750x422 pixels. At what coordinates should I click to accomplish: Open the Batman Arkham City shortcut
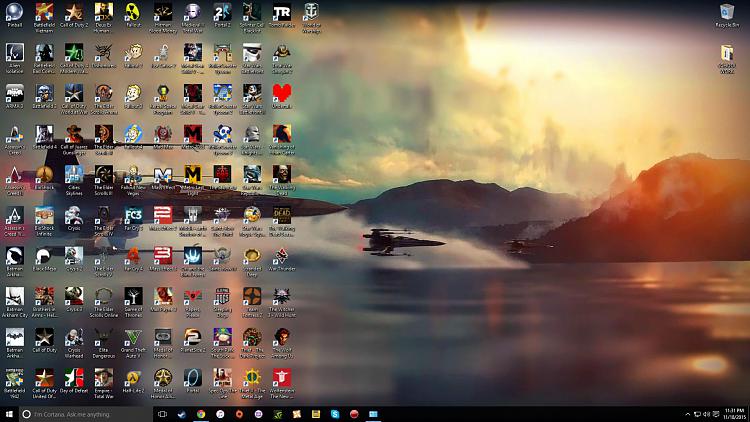[14, 303]
